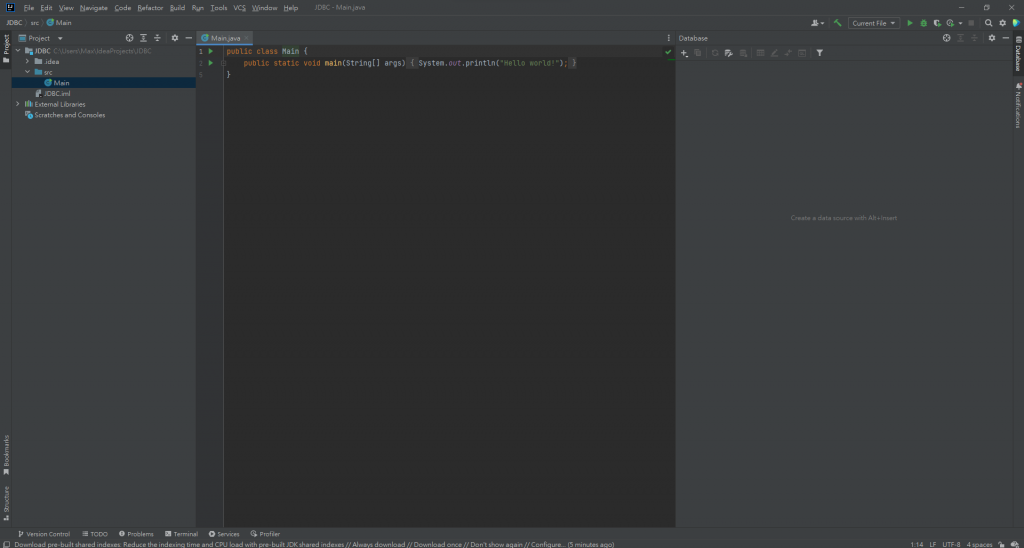This screenshot has height=548, width=1024.
Task: Open the Services tool window
Action: tap(224, 534)
